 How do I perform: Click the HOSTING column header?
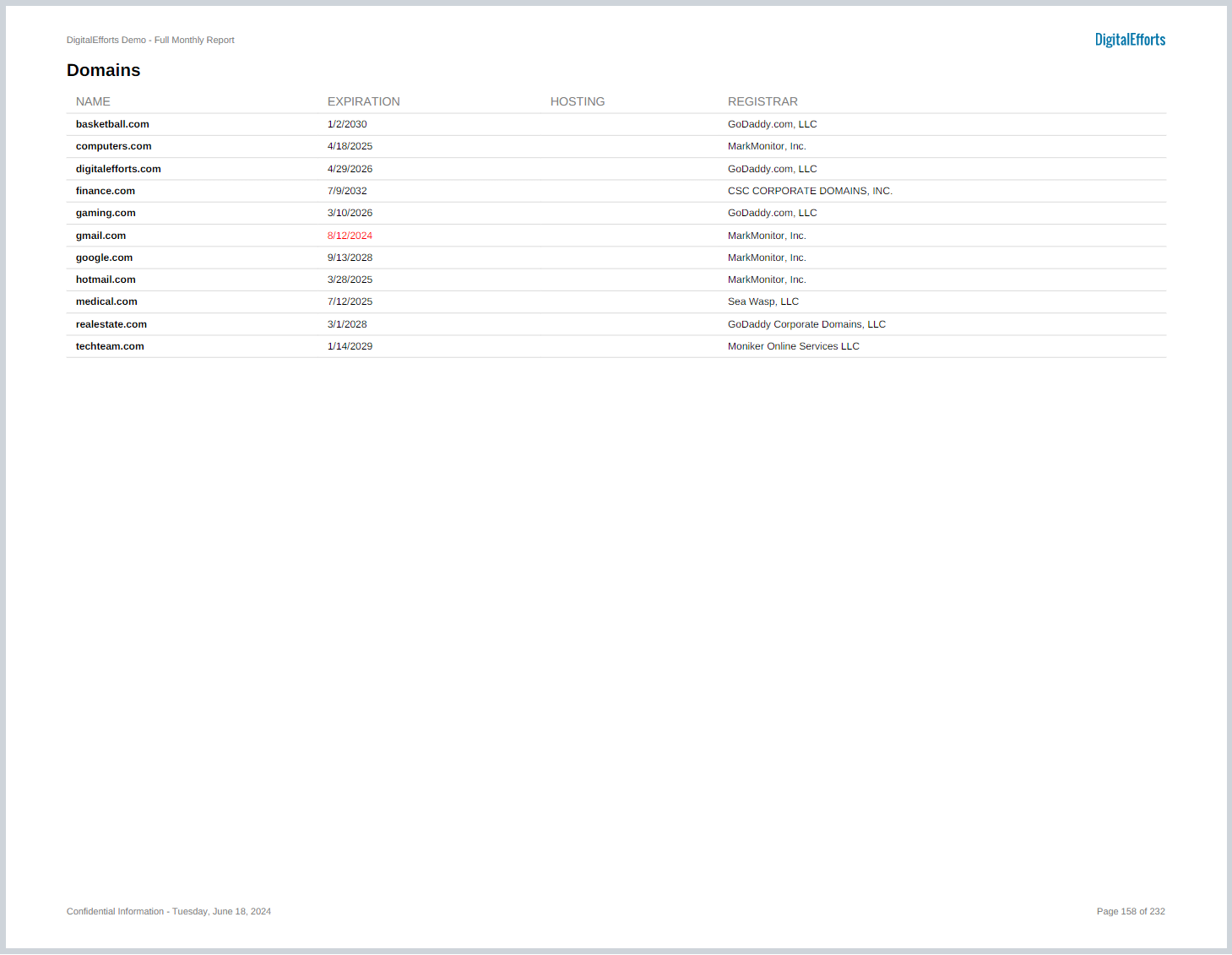(x=578, y=101)
